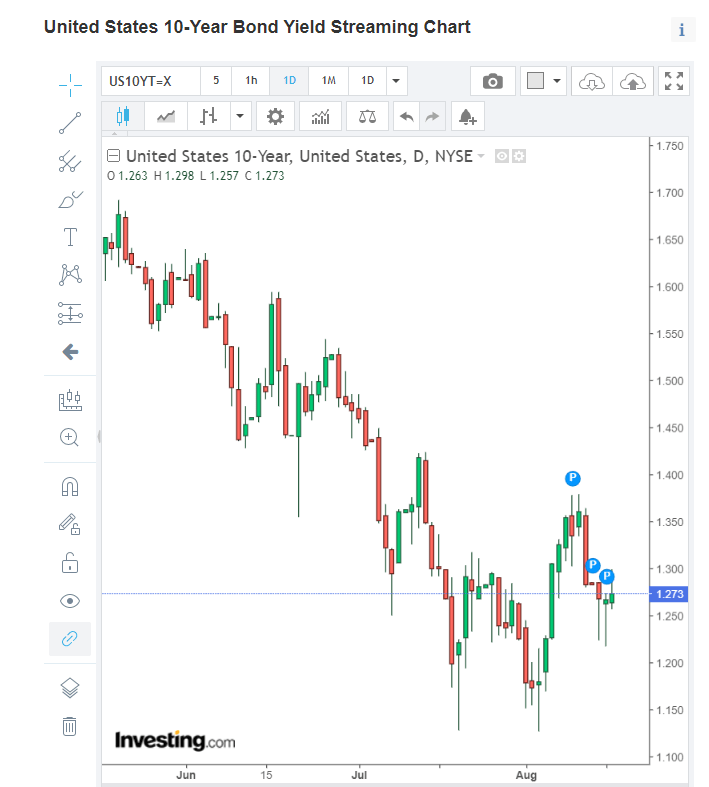Click the US10YT=X symbol input field

[x=151, y=81]
